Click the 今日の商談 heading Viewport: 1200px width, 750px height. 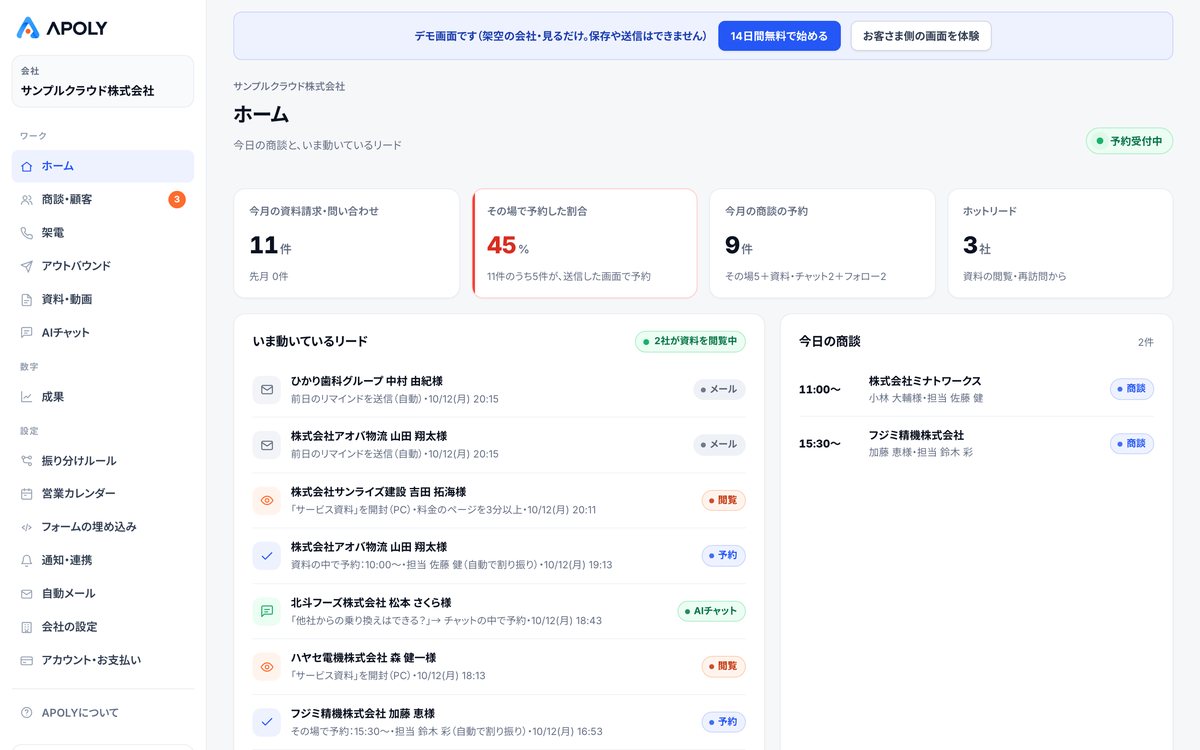(830, 341)
